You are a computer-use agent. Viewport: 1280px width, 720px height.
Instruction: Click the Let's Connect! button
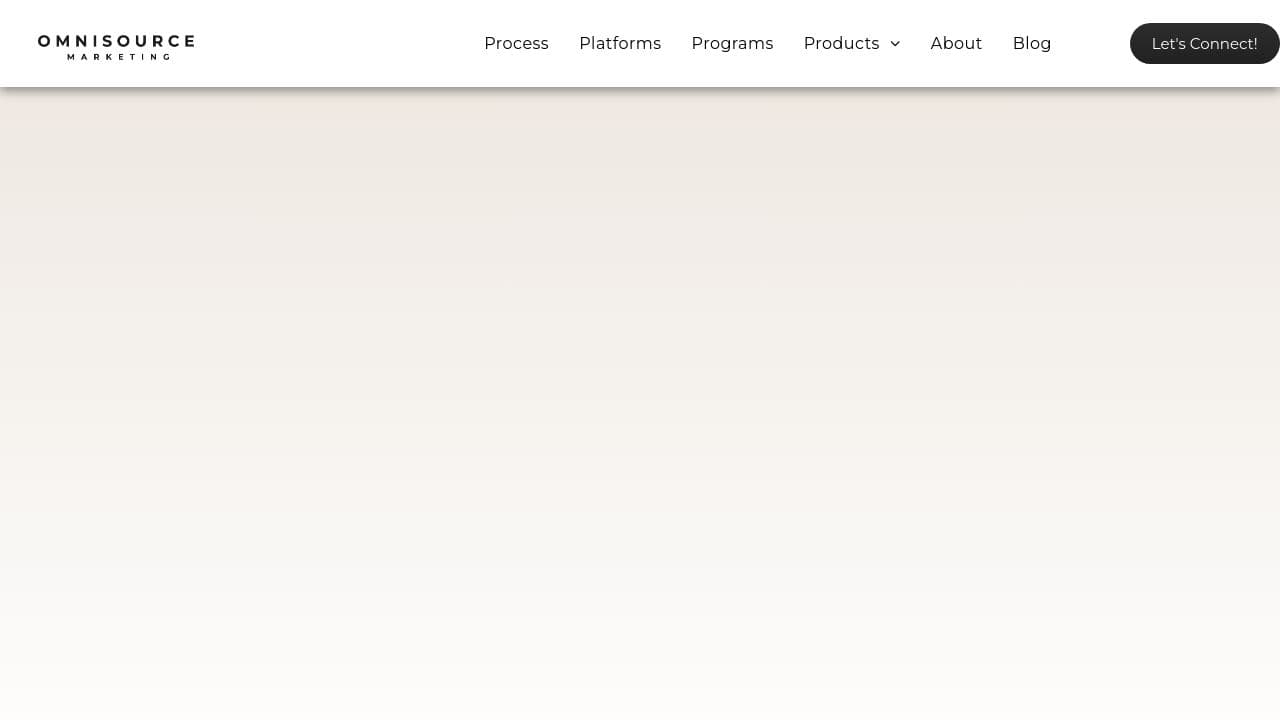tap(1204, 43)
